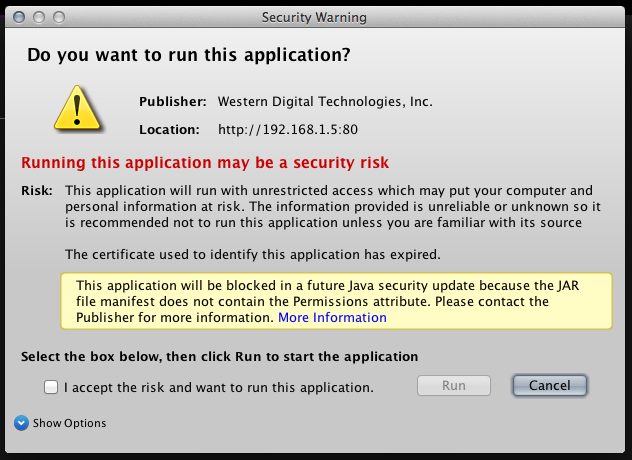Viewport: 632px width, 460px height.
Task: Tick the accept the risk checkbox
Action: pyautogui.click(x=51, y=387)
